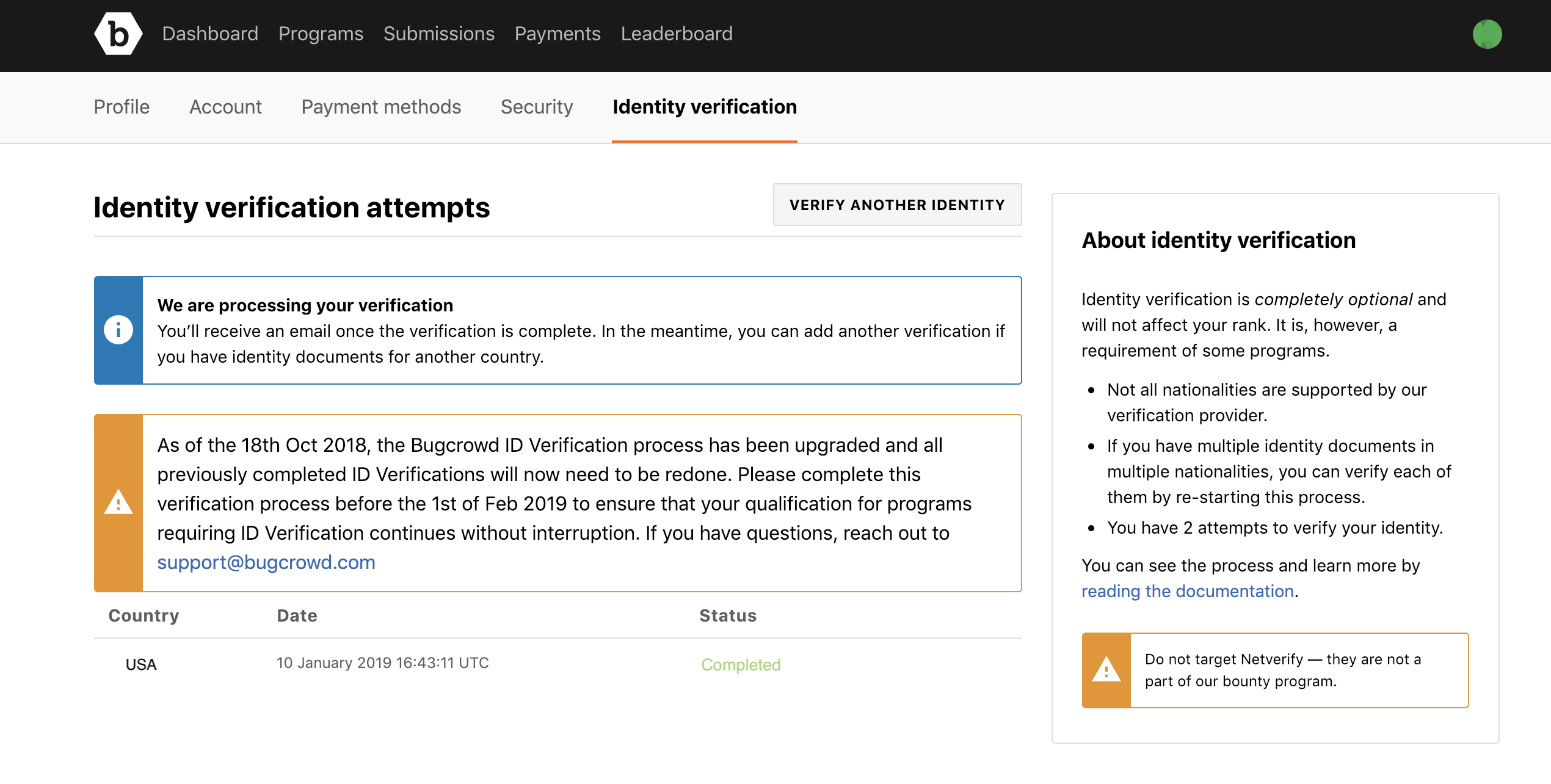The width and height of the screenshot is (1551, 784).
Task: Click the support@bugcrowd.com email link
Action: pyautogui.click(x=266, y=562)
